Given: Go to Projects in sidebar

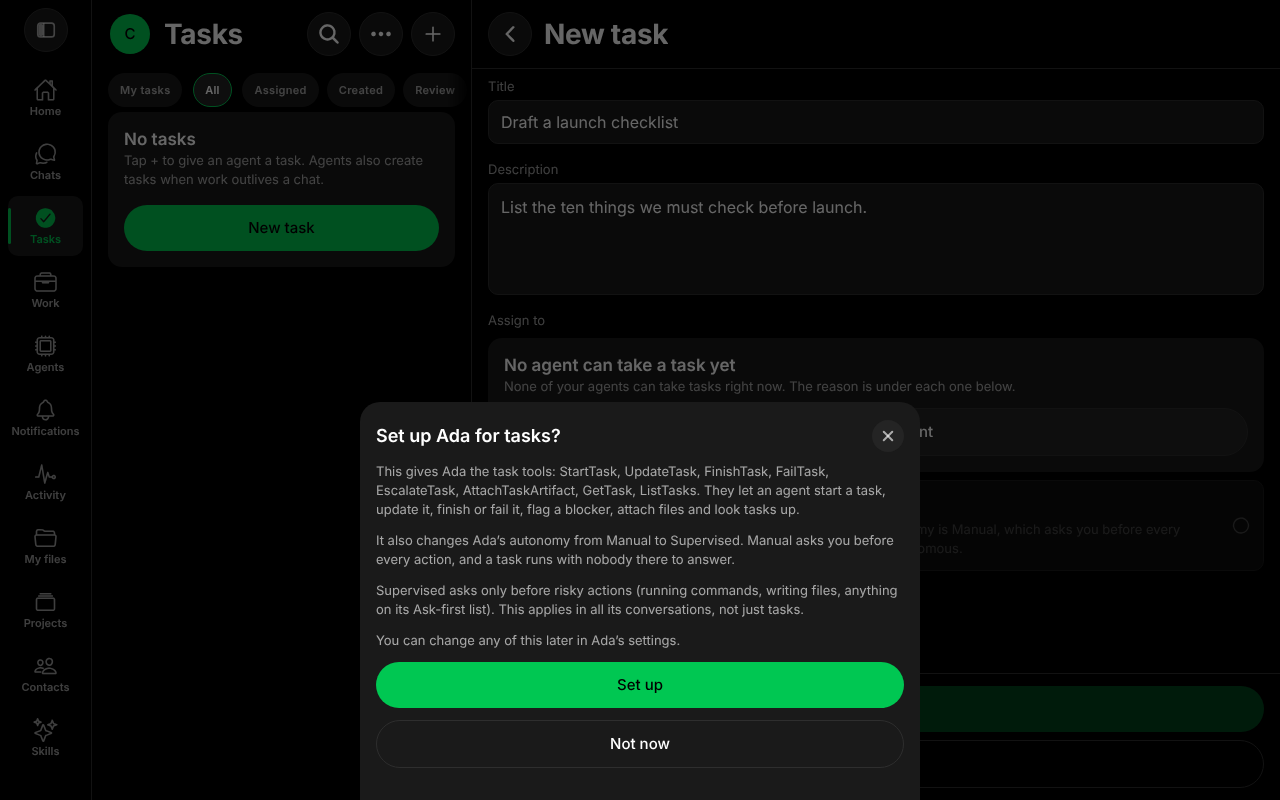Looking at the screenshot, I should click(45, 610).
